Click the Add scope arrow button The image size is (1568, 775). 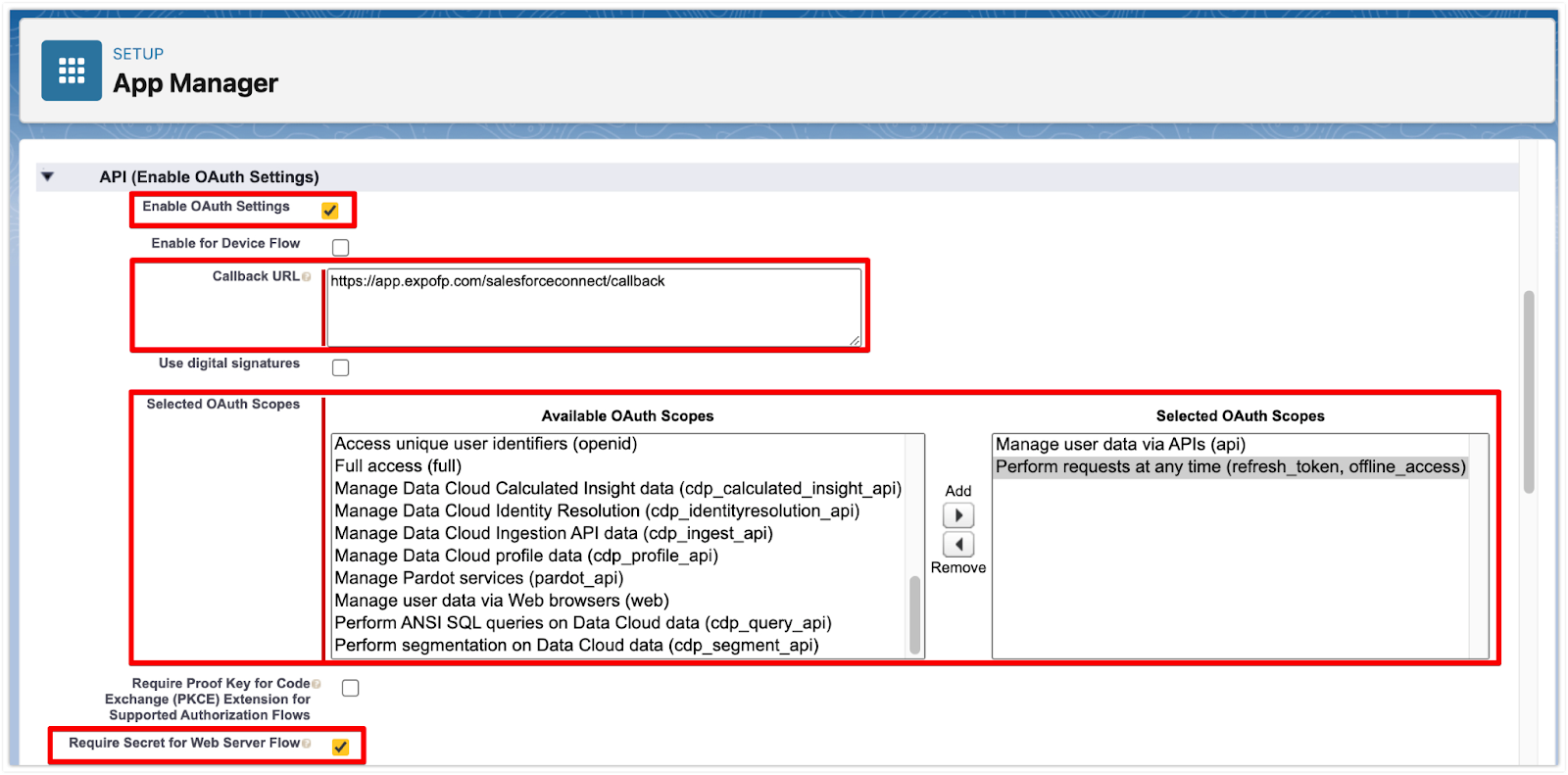[958, 515]
